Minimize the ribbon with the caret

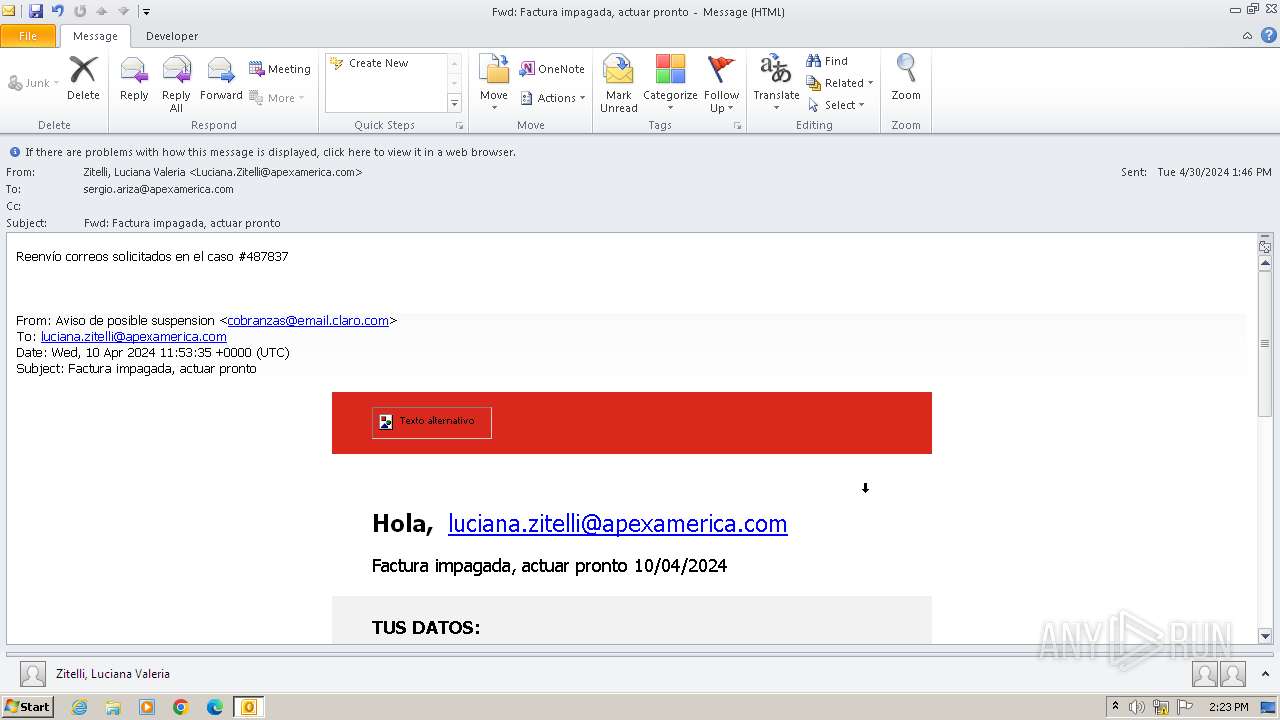(1247, 35)
